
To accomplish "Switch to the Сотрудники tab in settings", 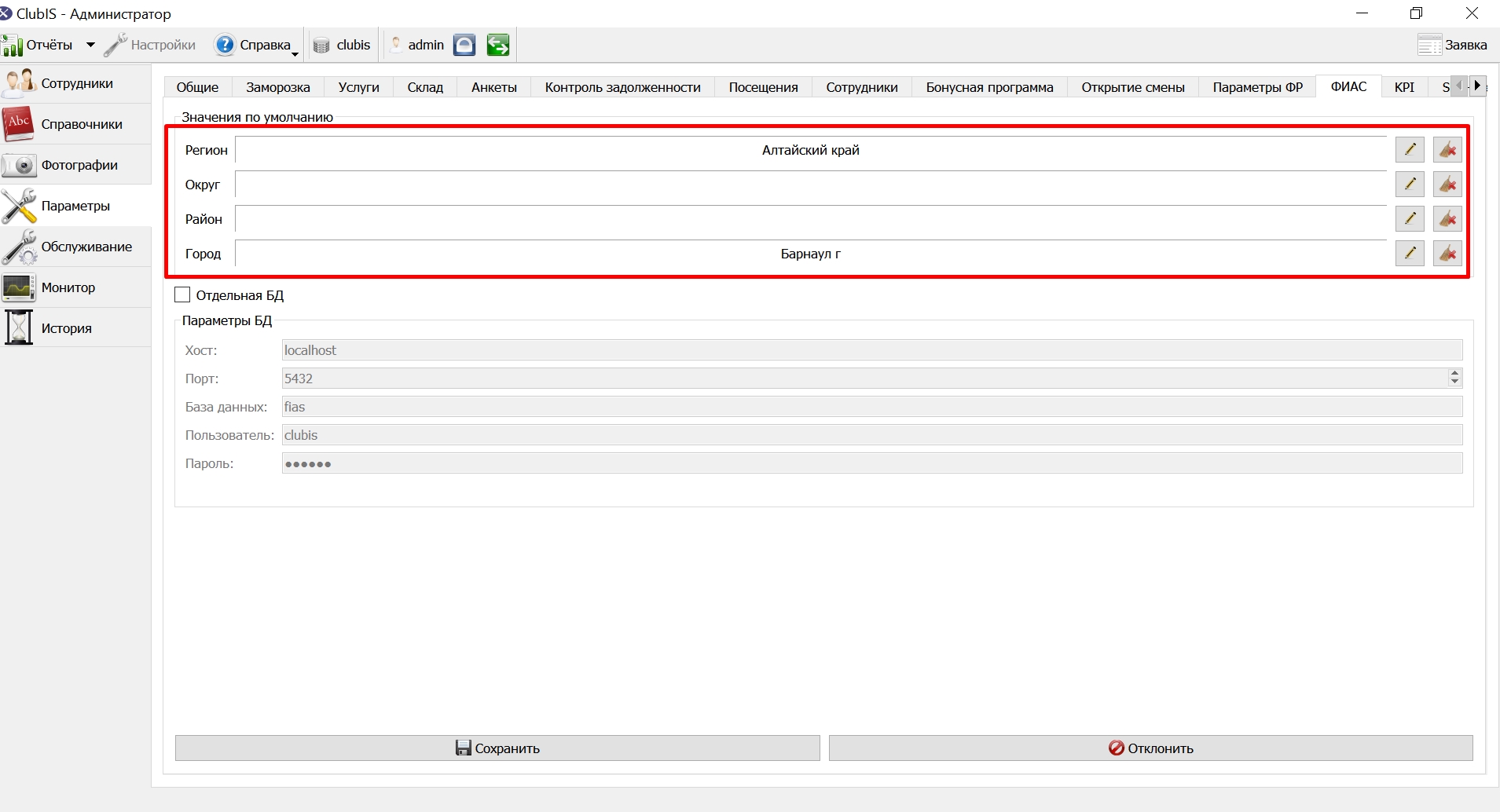I will pos(862,87).
